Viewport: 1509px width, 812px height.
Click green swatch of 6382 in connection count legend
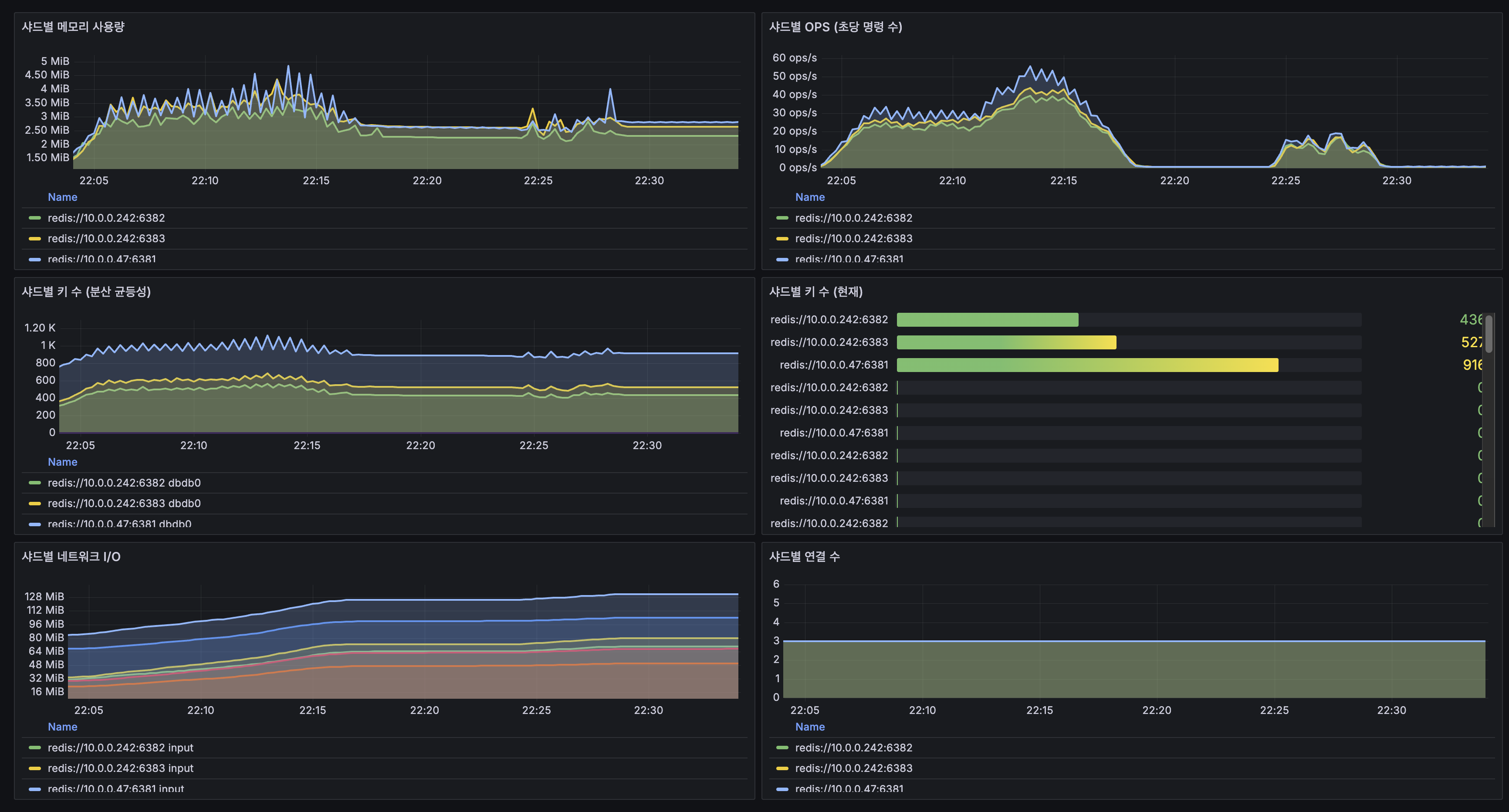click(x=782, y=748)
